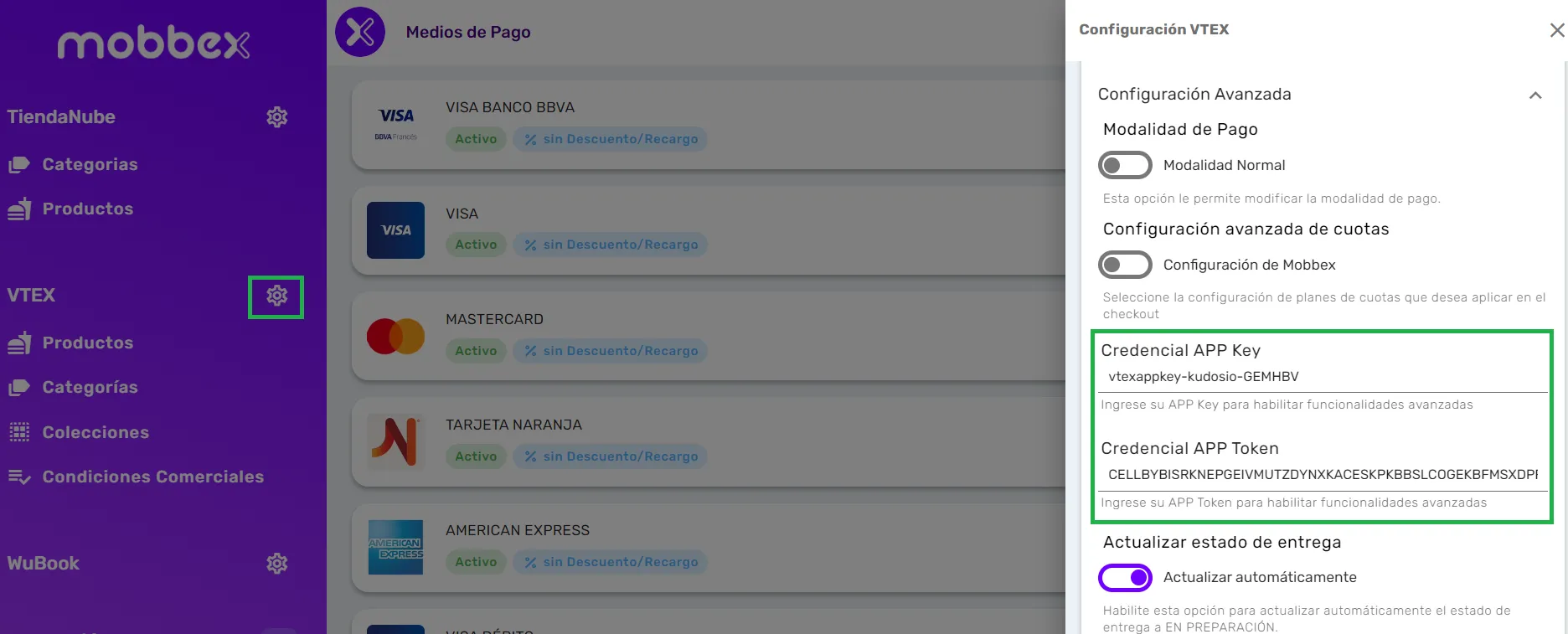The width and height of the screenshot is (1568, 634).
Task: Toggle the Configuración de Mobbex switch
Action: [1125, 265]
